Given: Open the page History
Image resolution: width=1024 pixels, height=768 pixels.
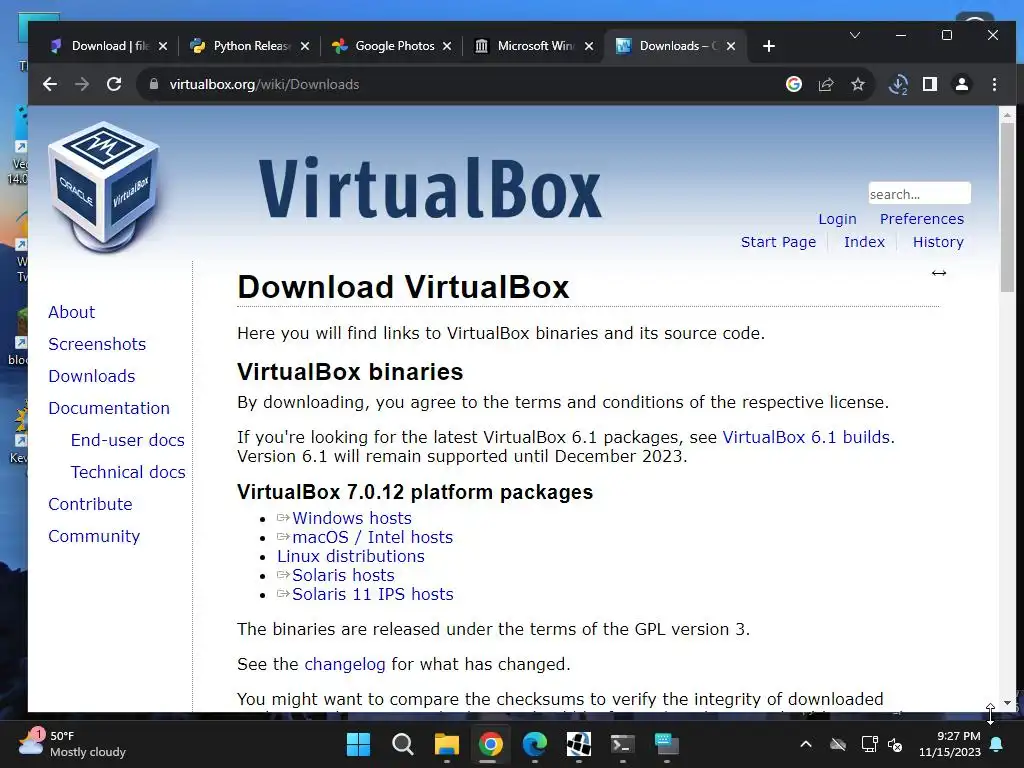Looking at the screenshot, I should [938, 242].
